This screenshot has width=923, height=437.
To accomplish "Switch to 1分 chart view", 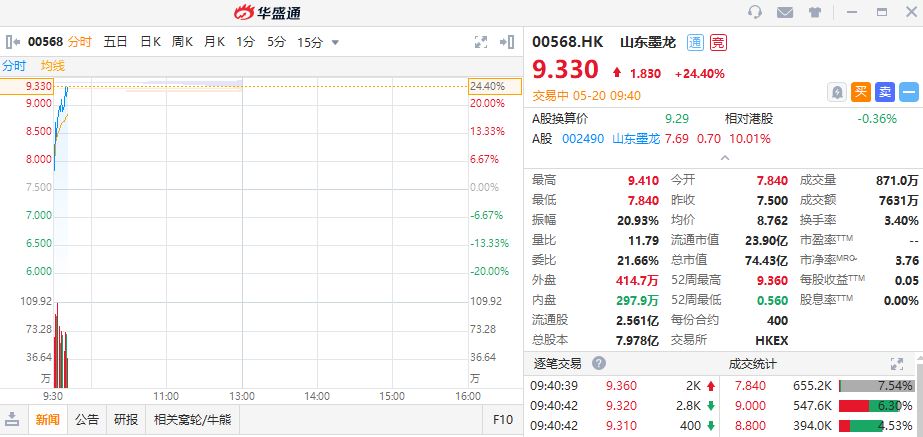I will (x=245, y=42).
